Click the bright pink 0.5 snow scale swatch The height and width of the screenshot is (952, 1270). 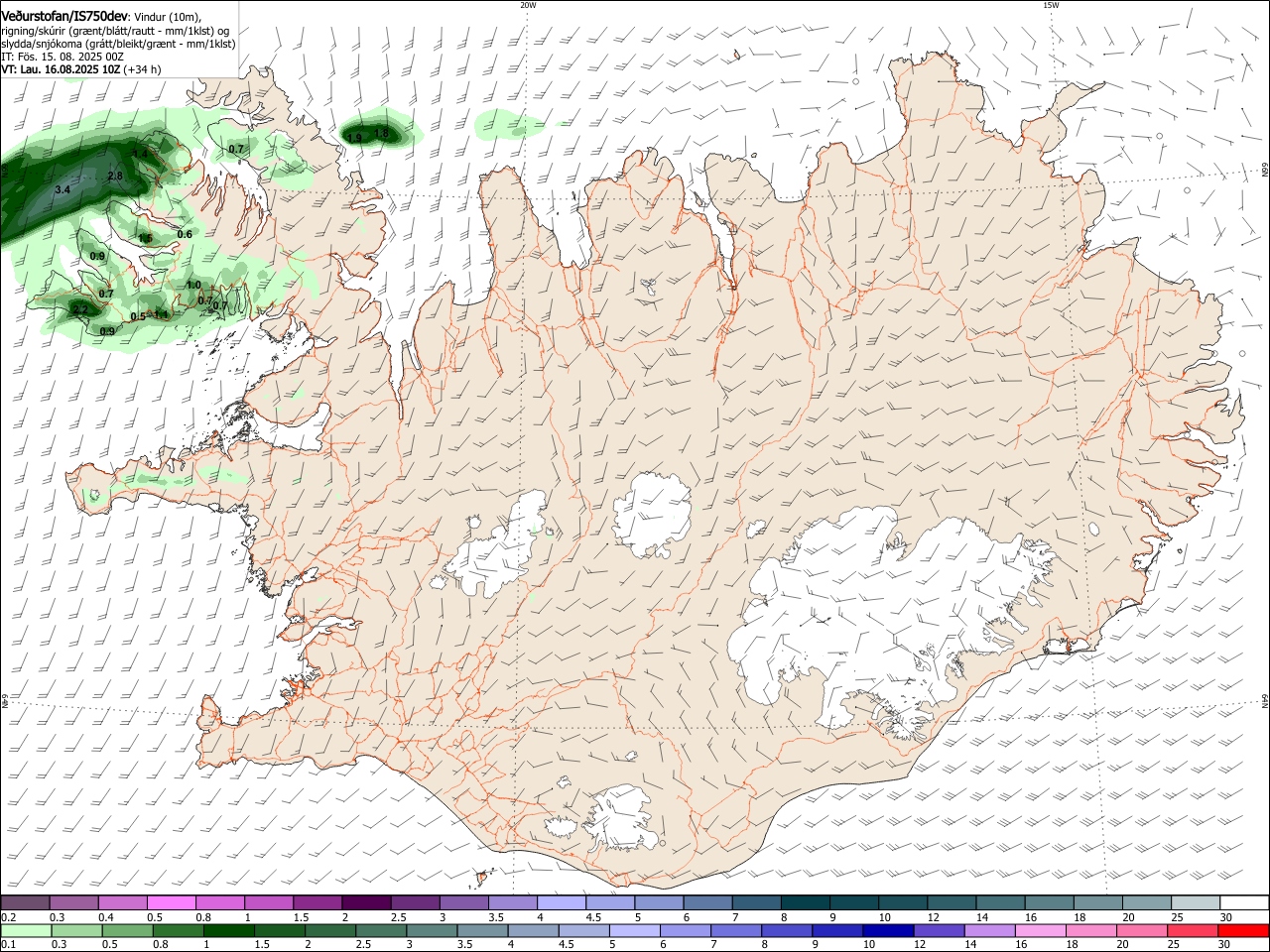tap(171, 902)
